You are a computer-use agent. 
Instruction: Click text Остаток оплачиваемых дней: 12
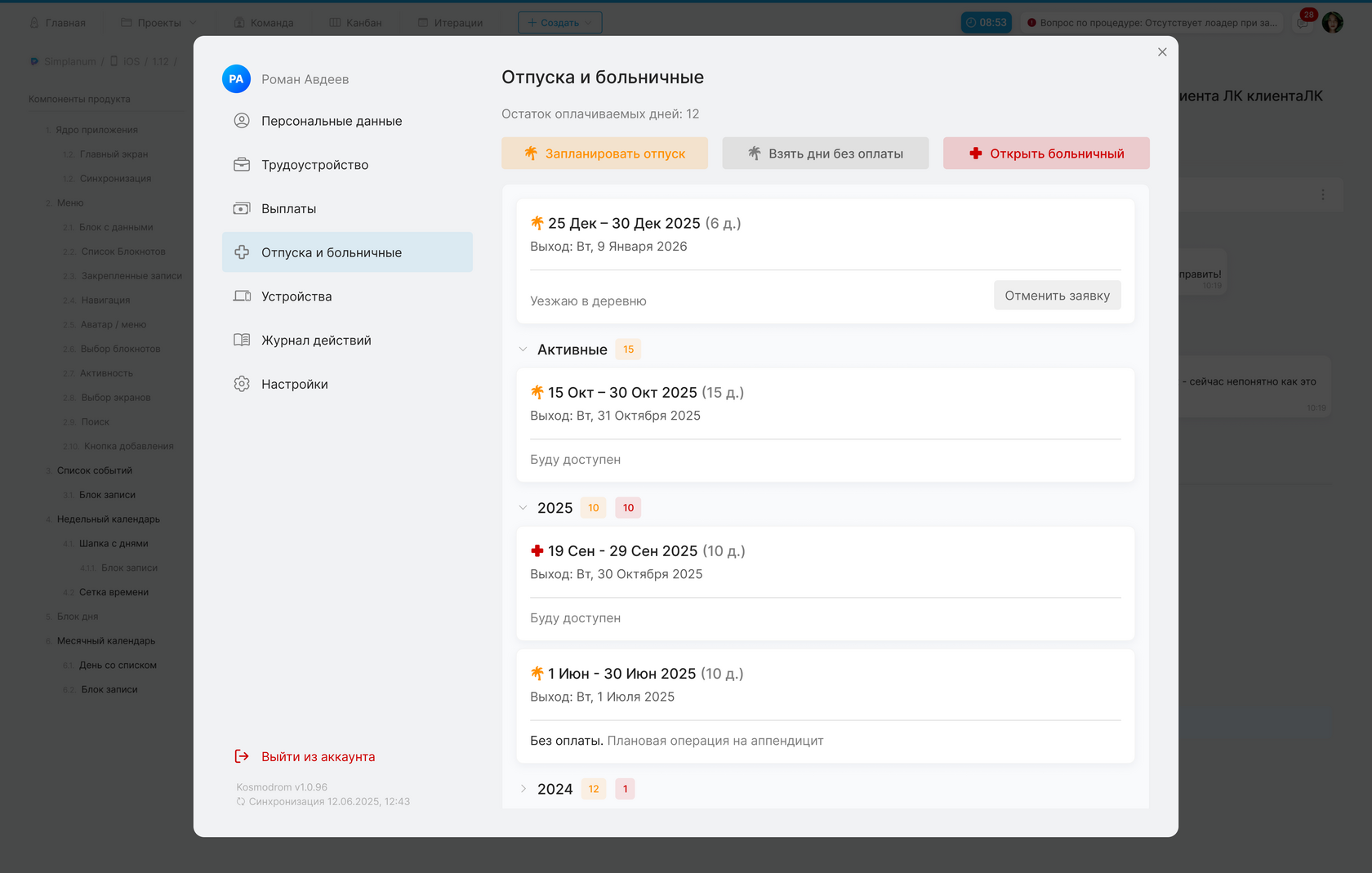click(x=600, y=114)
